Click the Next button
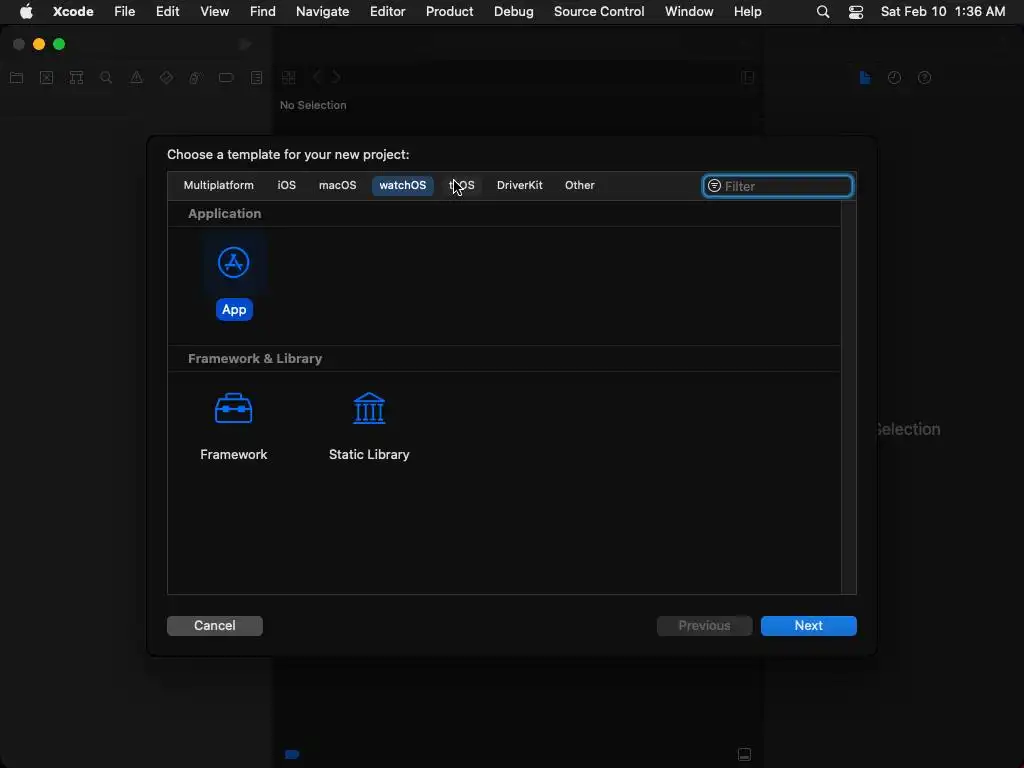The height and width of the screenshot is (768, 1024). point(808,626)
